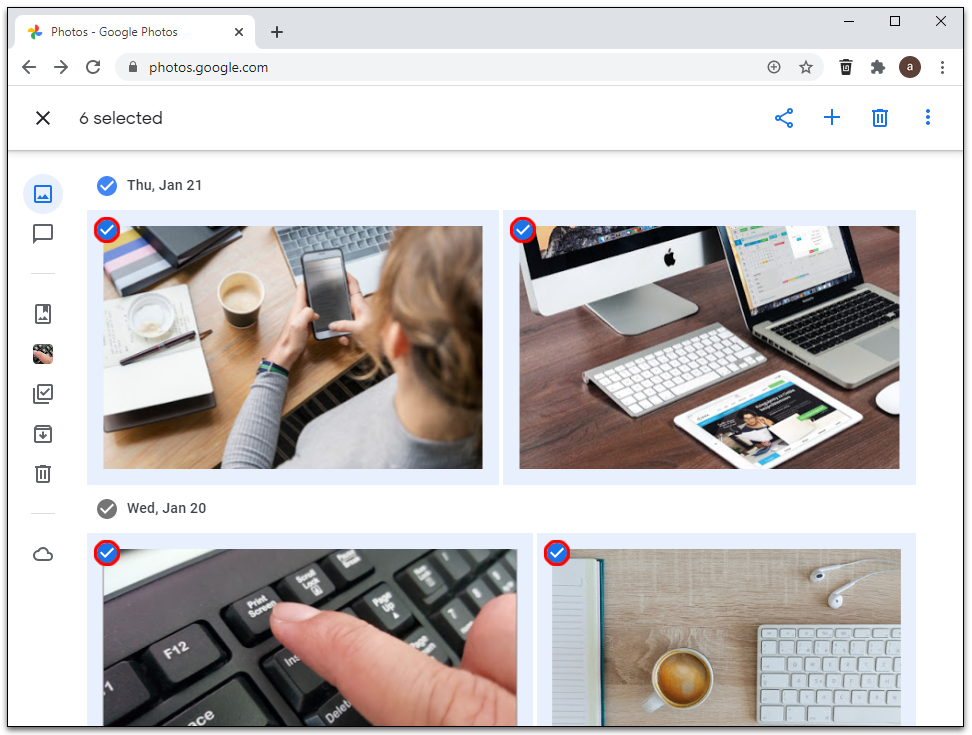The height and width of the screenshot is (735, 972).
Task: Toggle the Thu, Jan 21 date checkbox
Action: pos(107,185)
